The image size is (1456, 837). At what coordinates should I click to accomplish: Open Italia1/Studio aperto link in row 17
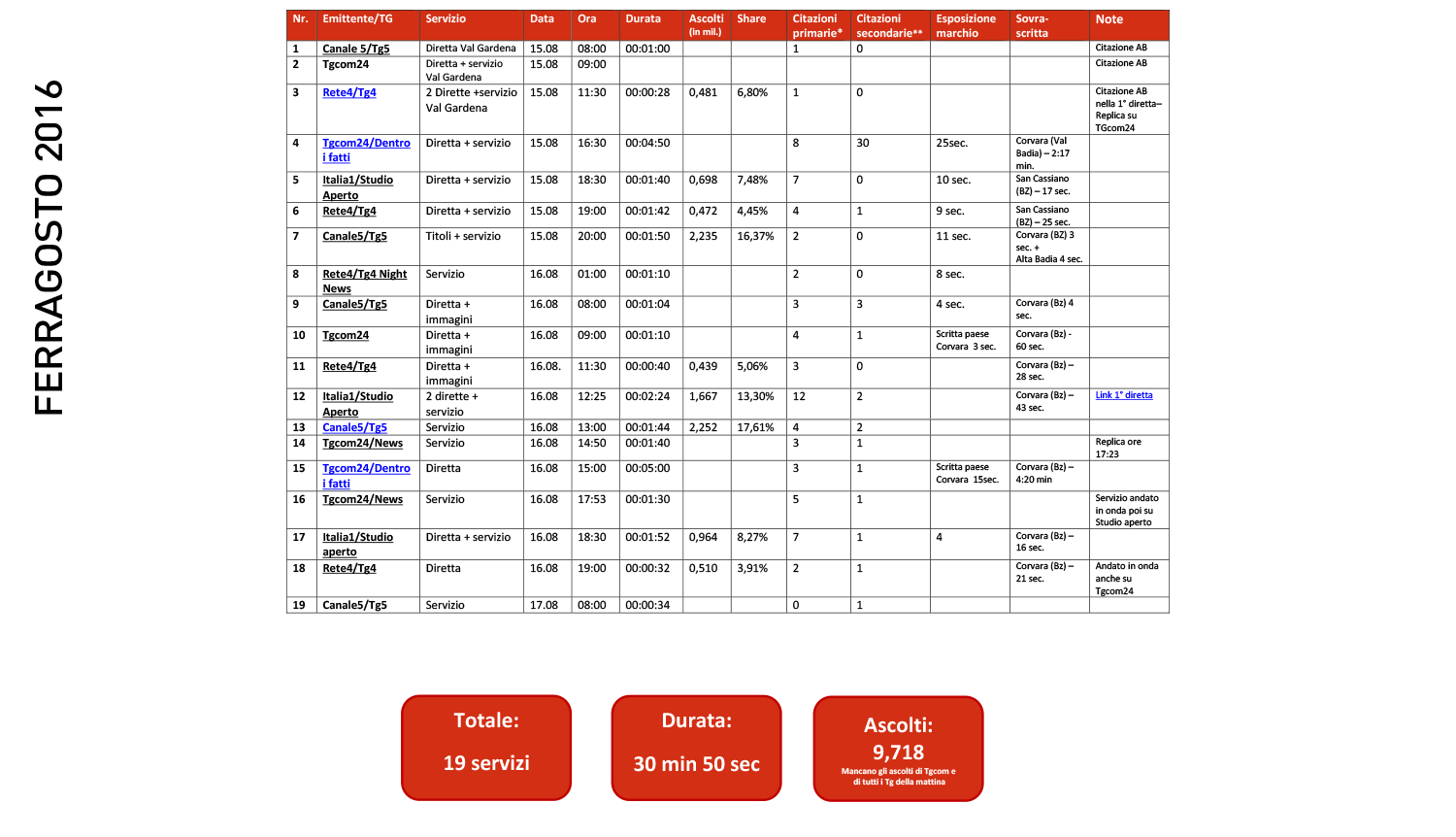click(357, 544)
